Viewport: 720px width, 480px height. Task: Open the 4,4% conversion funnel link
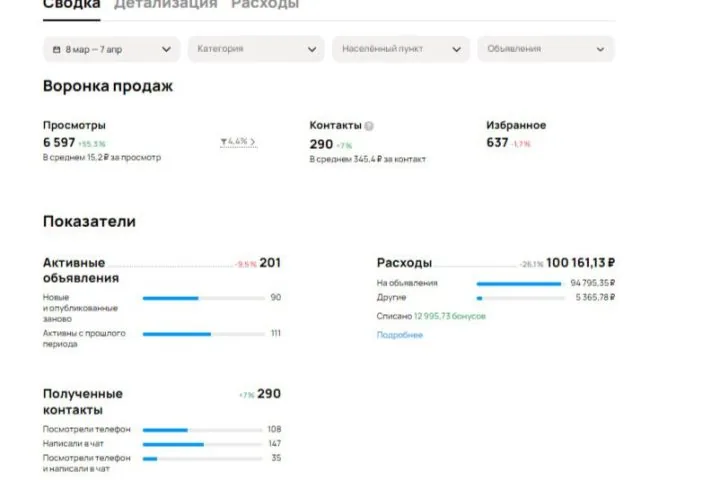(x=238, y=141)
